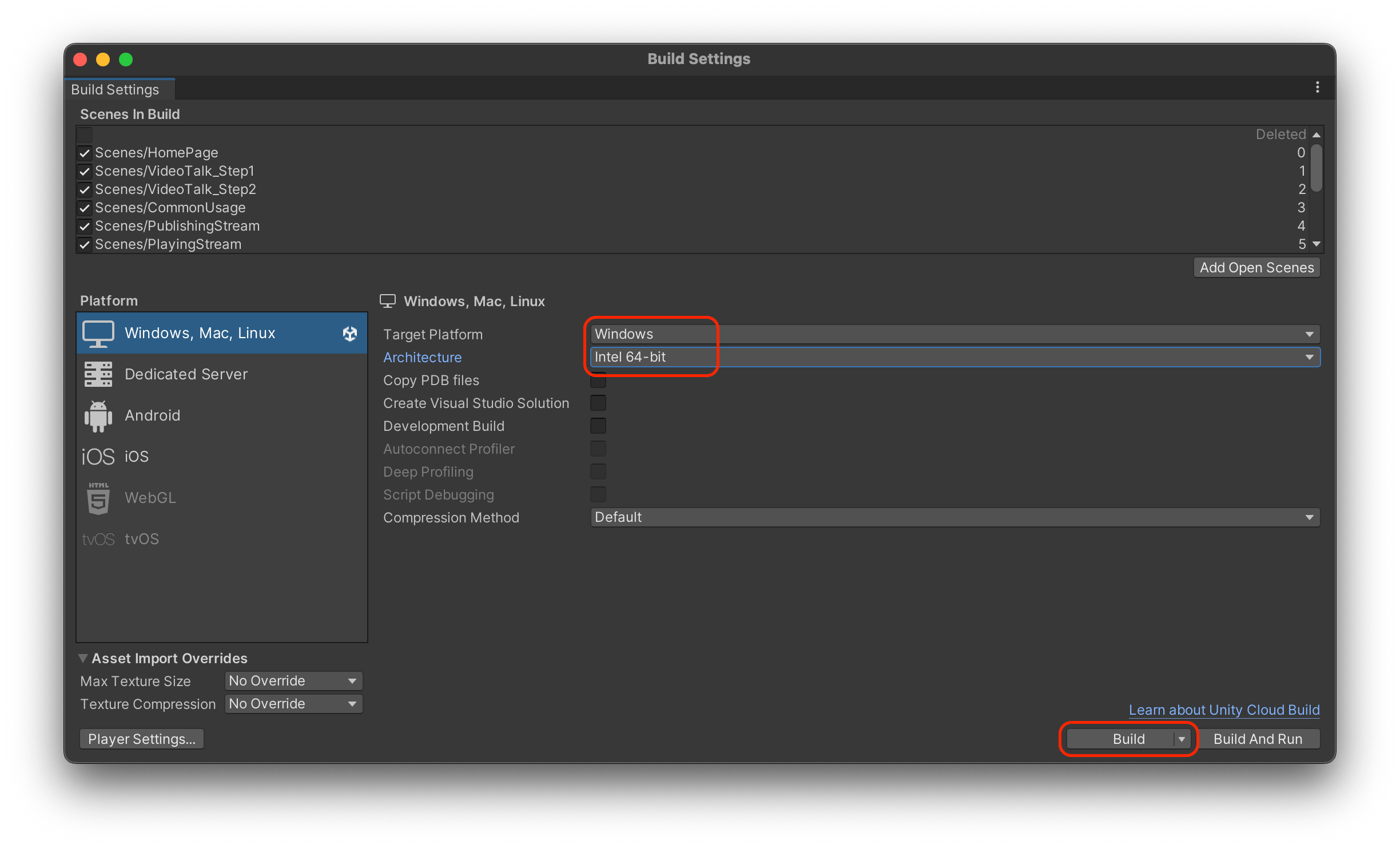Screen dimensions: 1400x848
Task: Open the Target Platform dropdown
Action: (954, 334)
